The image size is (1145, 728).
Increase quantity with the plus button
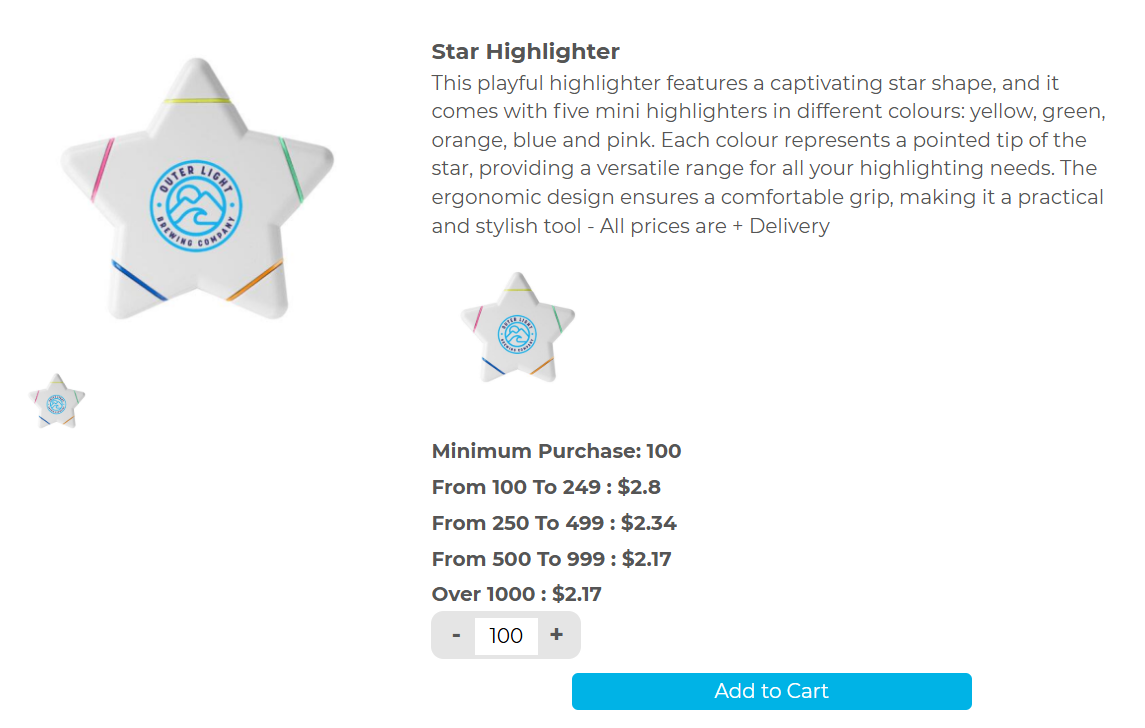point(557,635)
